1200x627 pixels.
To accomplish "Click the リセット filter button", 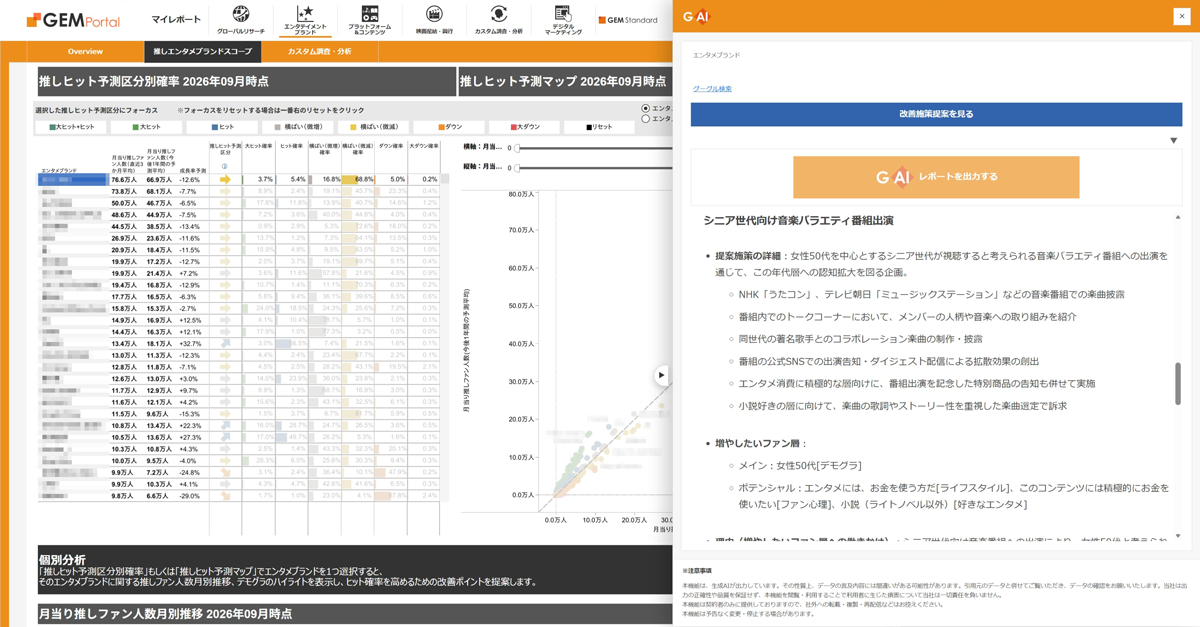I will [x=600, y=127].
